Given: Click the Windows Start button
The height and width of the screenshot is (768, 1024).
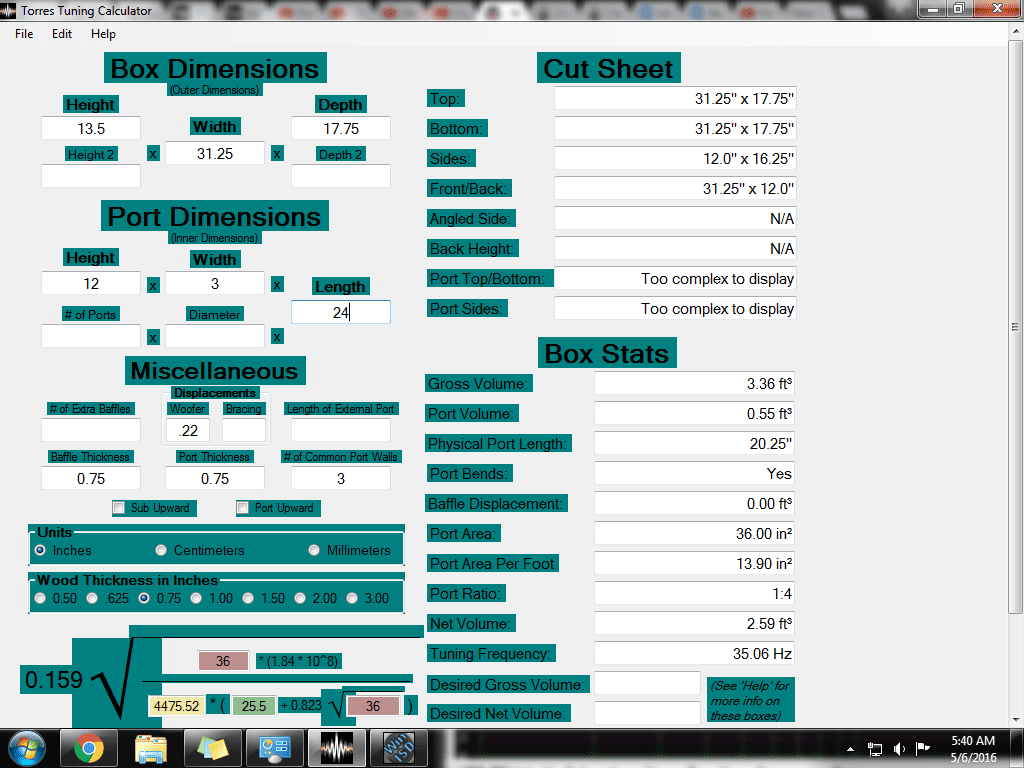Looking at the screenshot, I should pyautogui.click(x=27, y=748).
